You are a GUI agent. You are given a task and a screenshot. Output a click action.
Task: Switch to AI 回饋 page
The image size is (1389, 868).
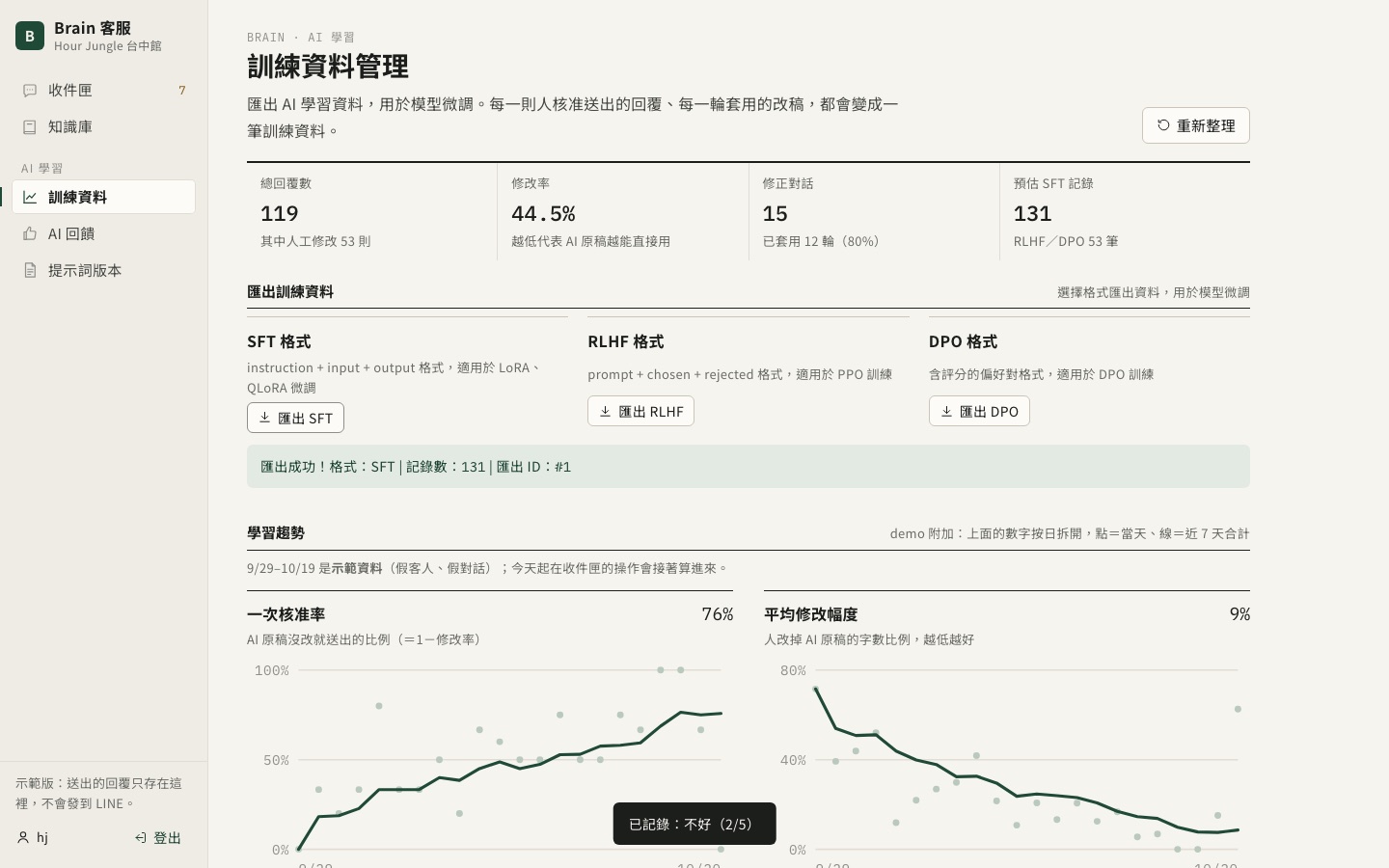[104, 233]
